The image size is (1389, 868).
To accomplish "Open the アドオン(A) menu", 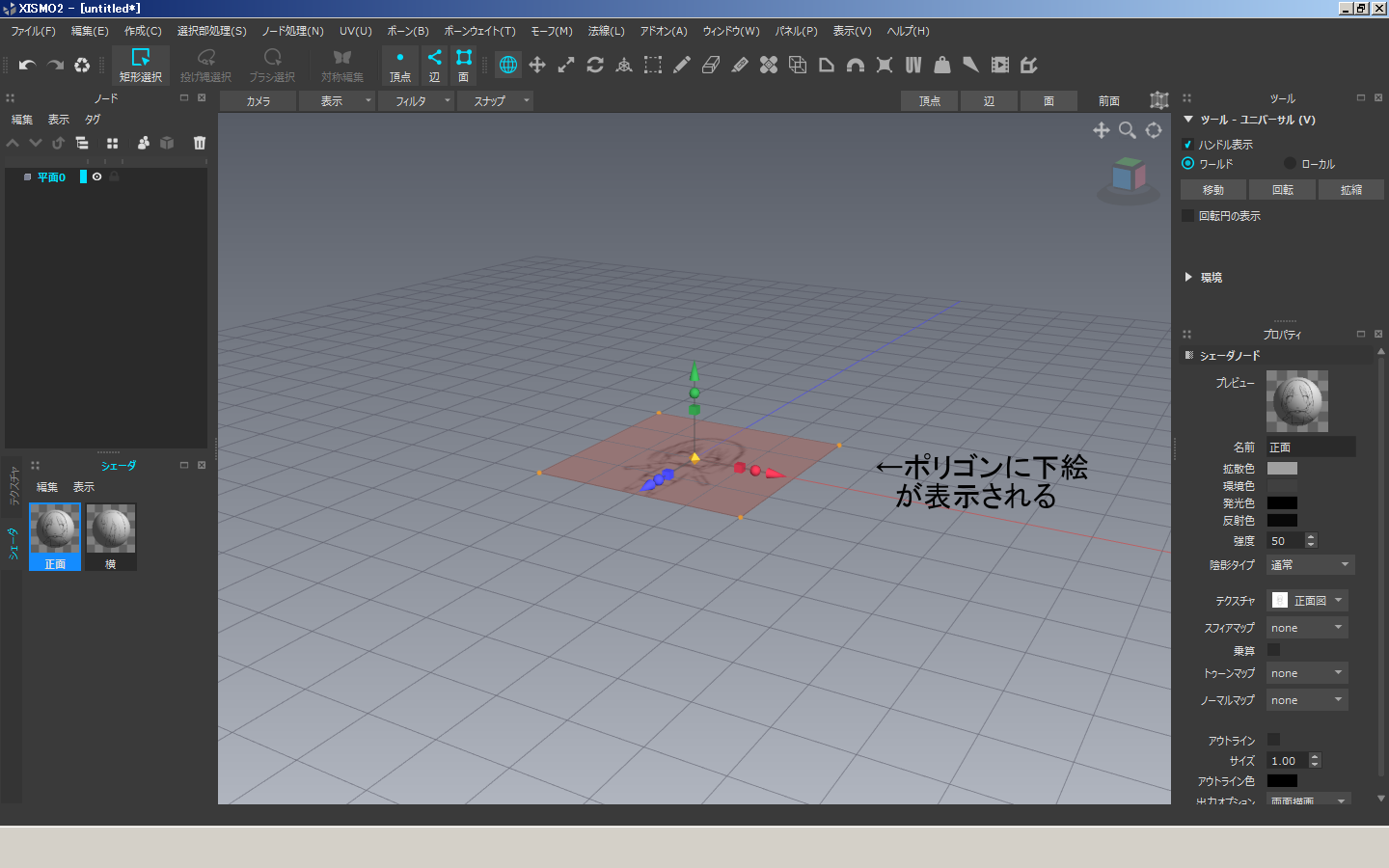I will click(x=664, y=31).
